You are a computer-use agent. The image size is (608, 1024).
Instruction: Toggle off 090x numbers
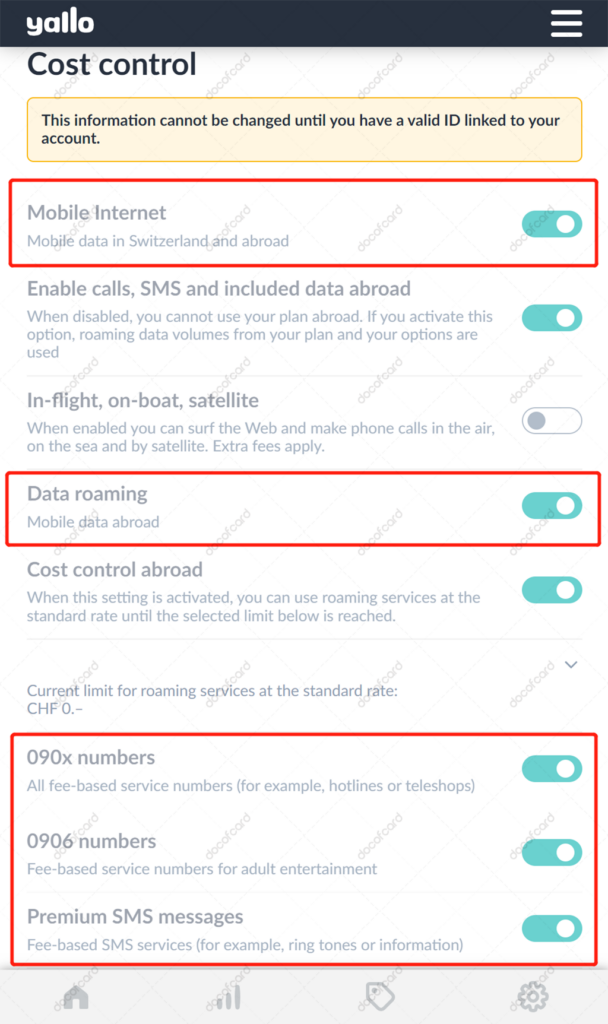(x=551, y=768)
